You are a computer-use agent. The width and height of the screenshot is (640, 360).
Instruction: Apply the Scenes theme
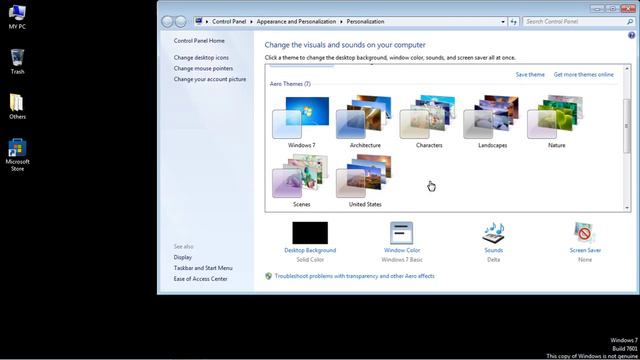pos(301,181)
